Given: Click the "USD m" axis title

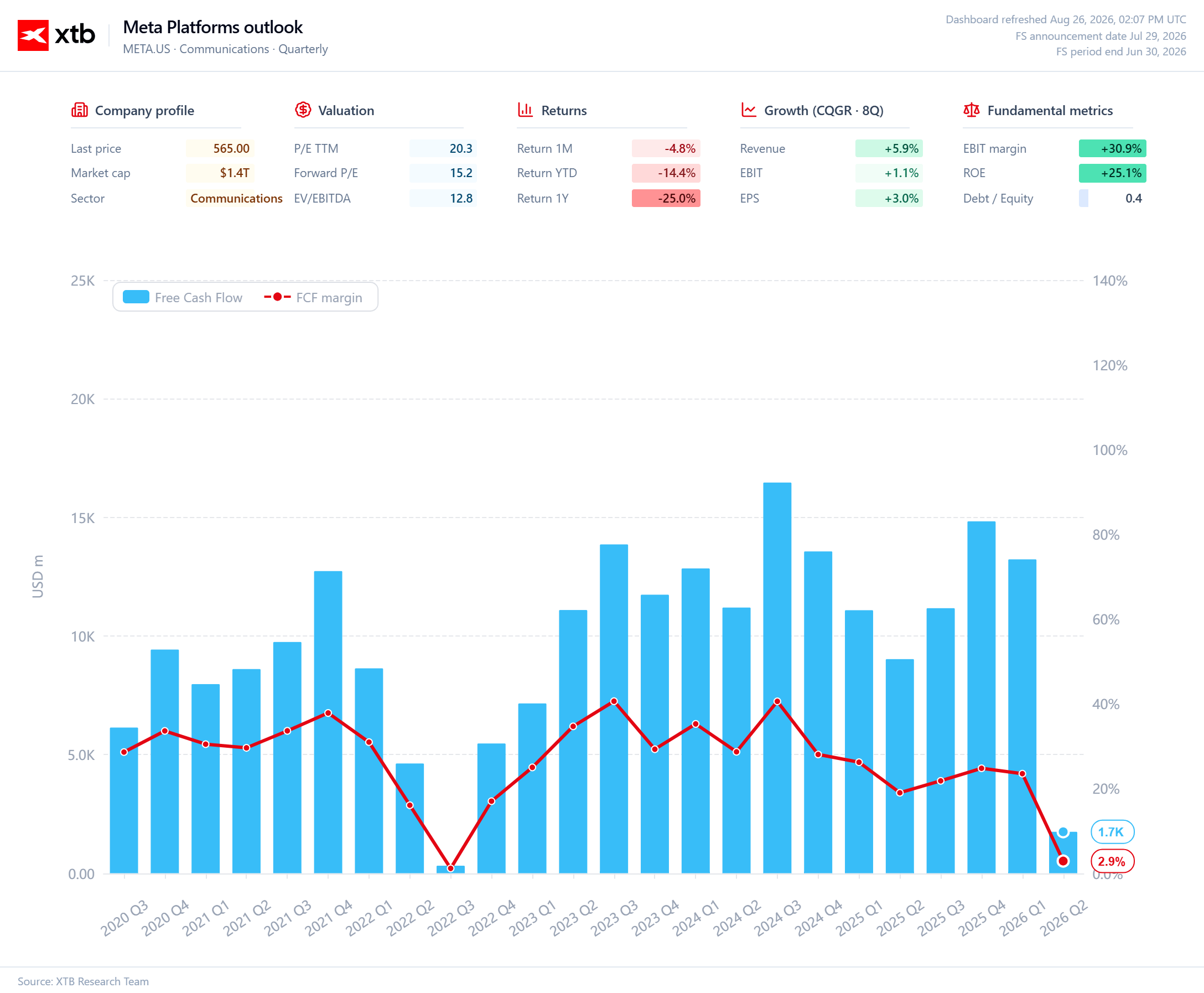Looking at the screenshot, I should click(38, 576).
